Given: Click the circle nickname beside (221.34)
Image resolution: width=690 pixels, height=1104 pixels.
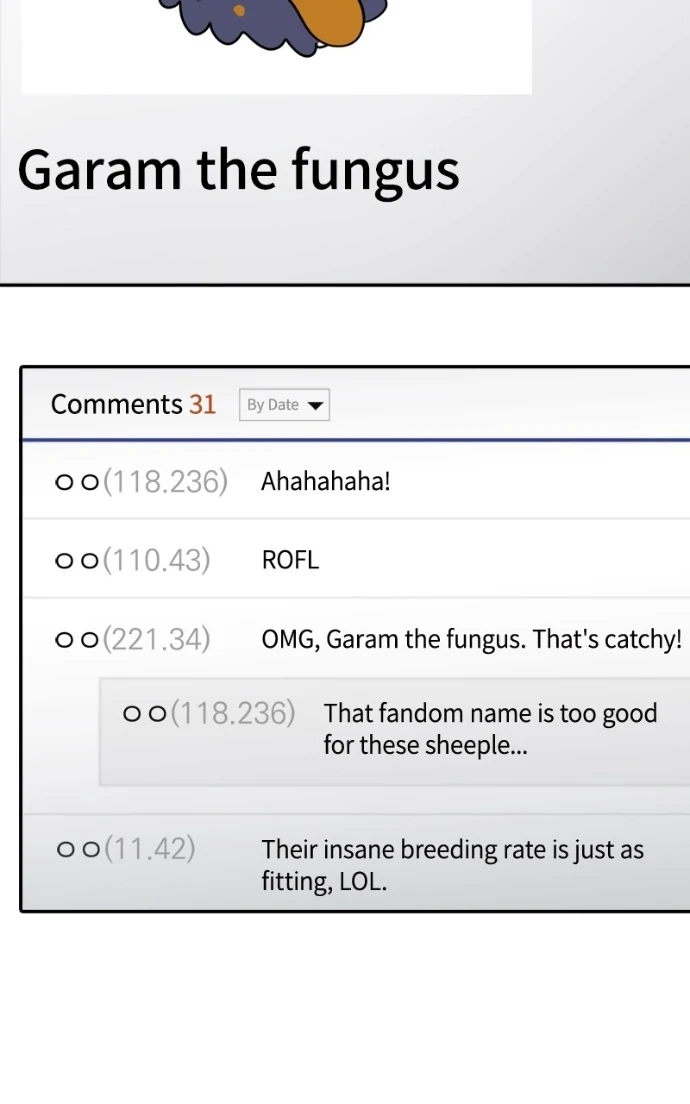Looking at the screenshot, I should (77, 639).
